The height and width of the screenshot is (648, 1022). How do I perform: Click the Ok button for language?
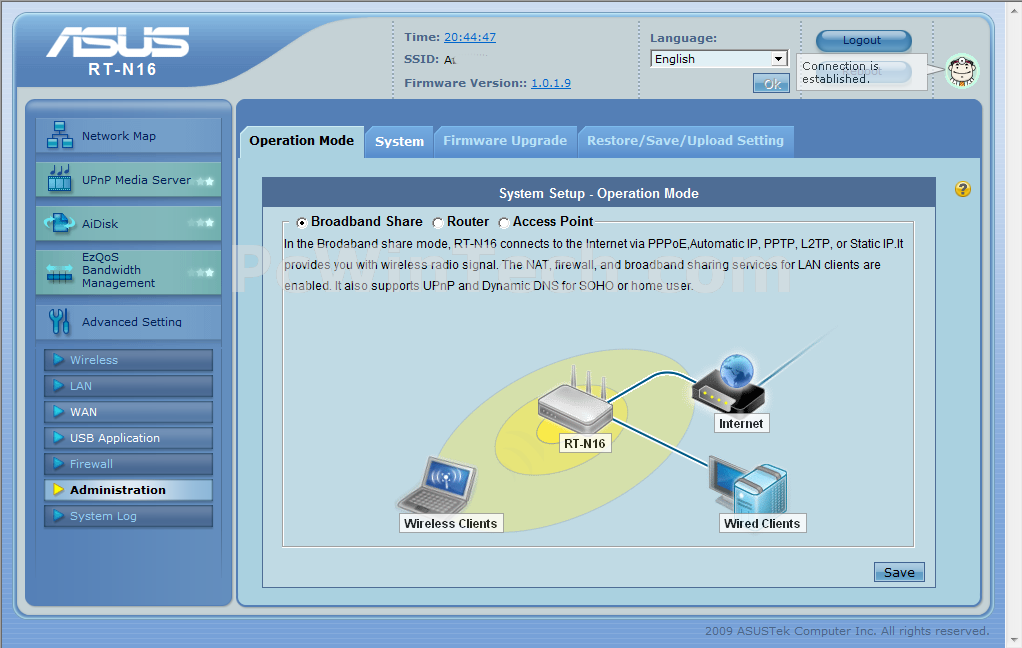[772, 83]
